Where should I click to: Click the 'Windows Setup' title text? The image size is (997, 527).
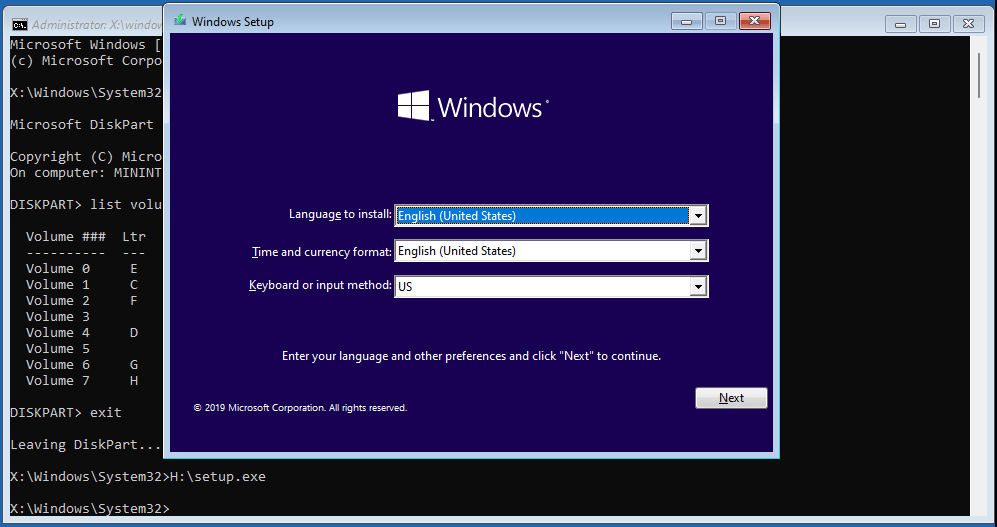(233, 22)
